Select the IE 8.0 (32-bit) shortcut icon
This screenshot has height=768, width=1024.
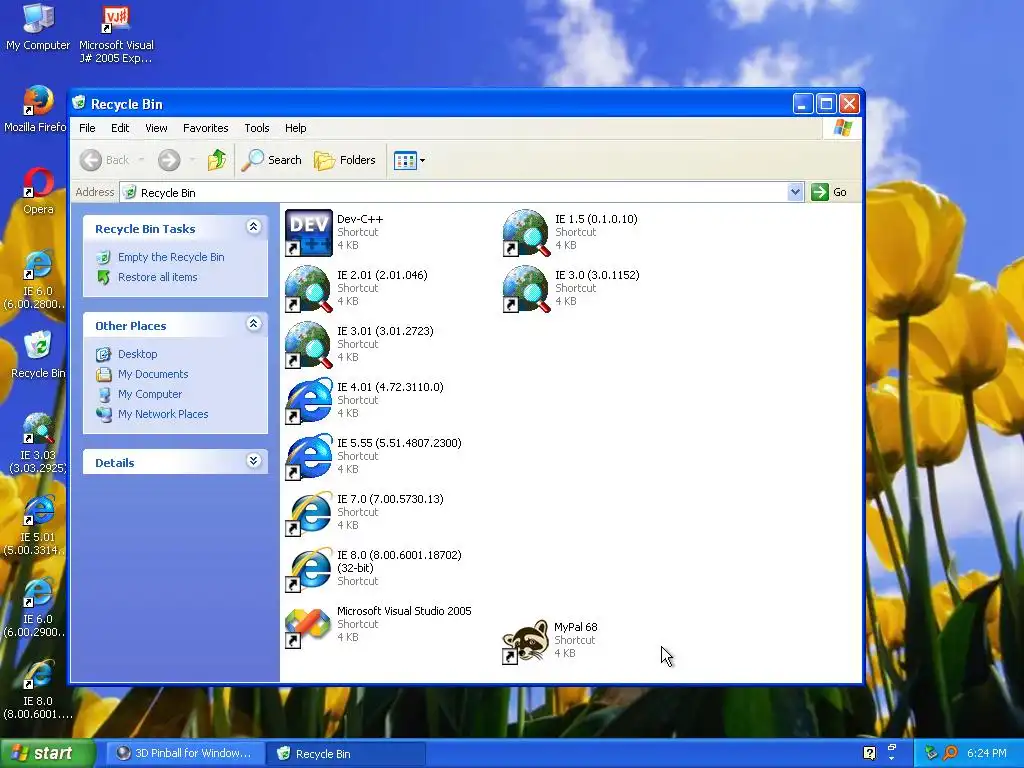tap(309, 569)
